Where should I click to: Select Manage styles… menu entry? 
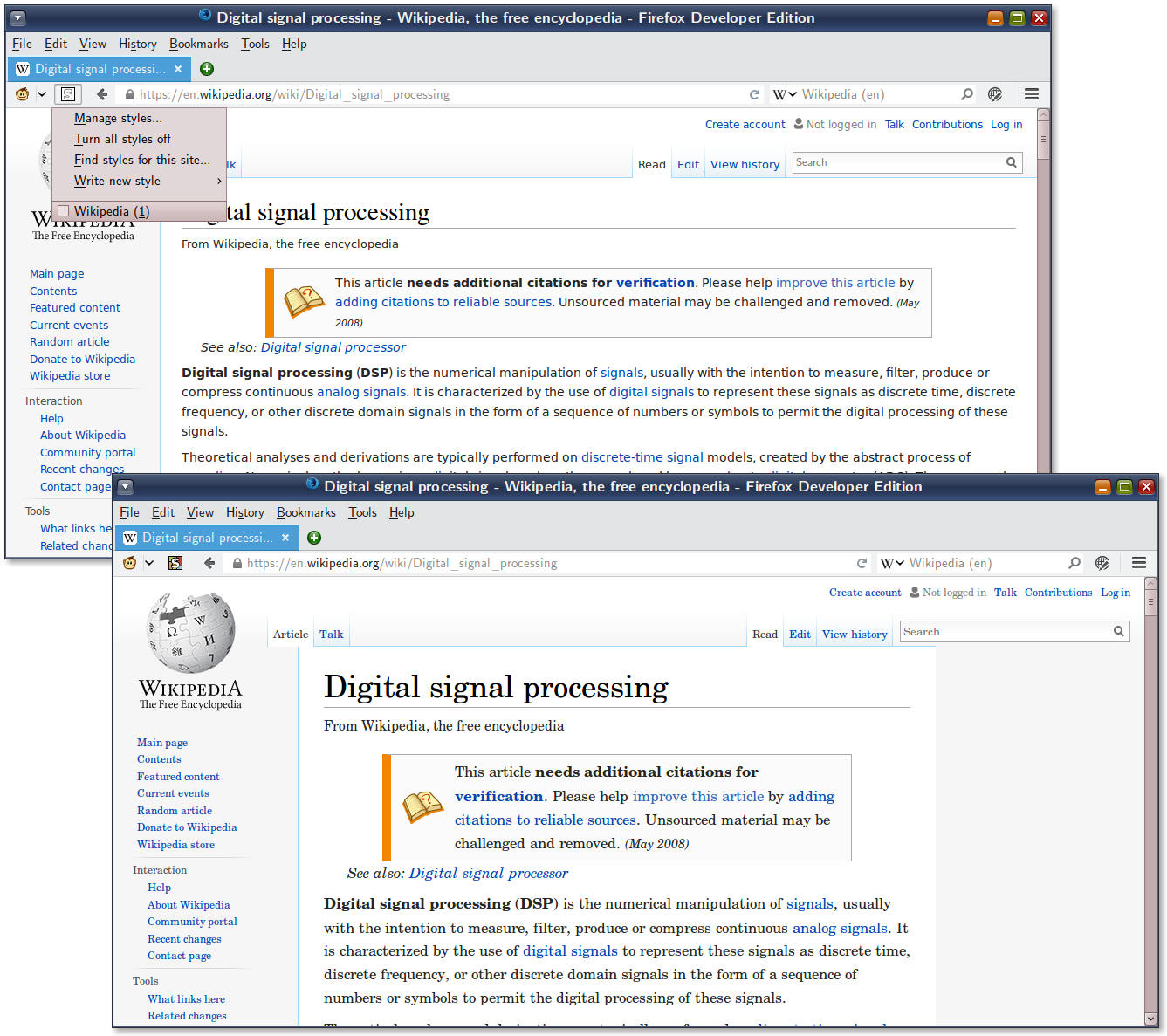point(139,118)
